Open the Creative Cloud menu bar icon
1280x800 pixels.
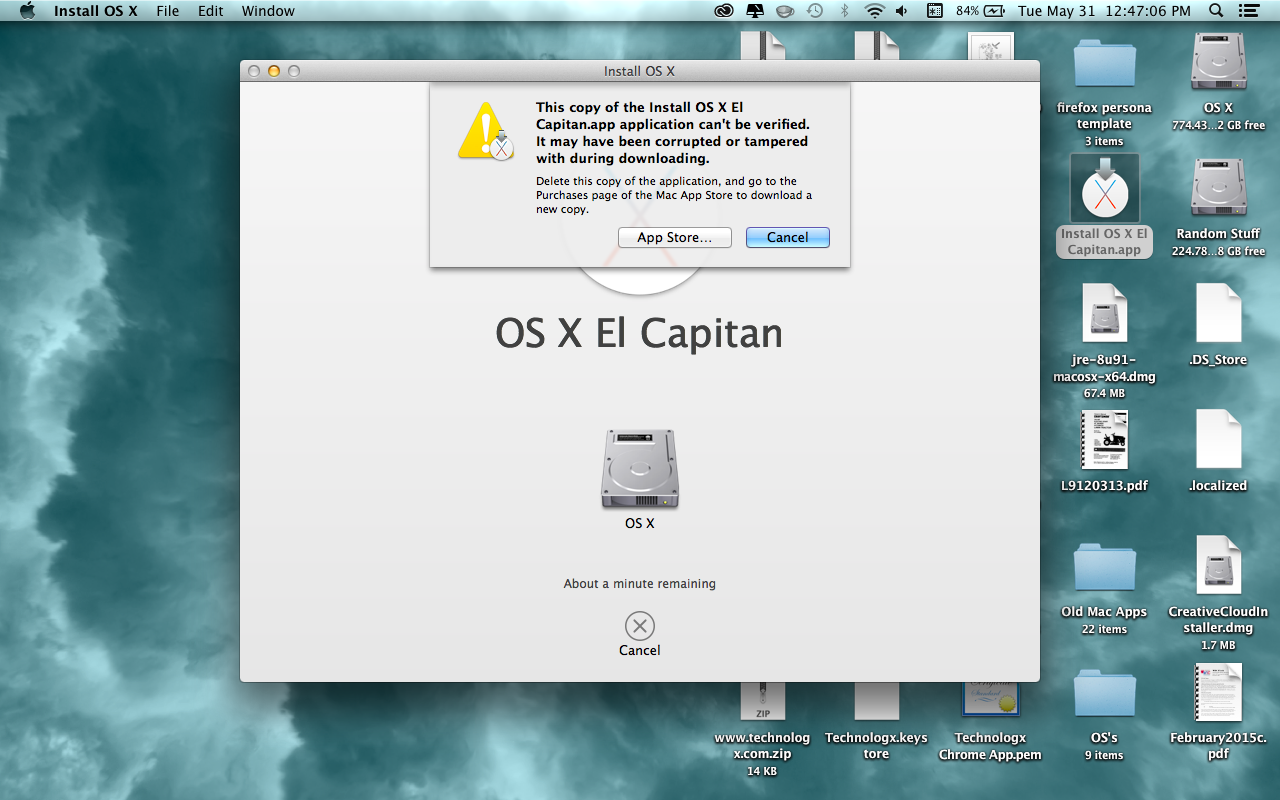click(724, 11)
